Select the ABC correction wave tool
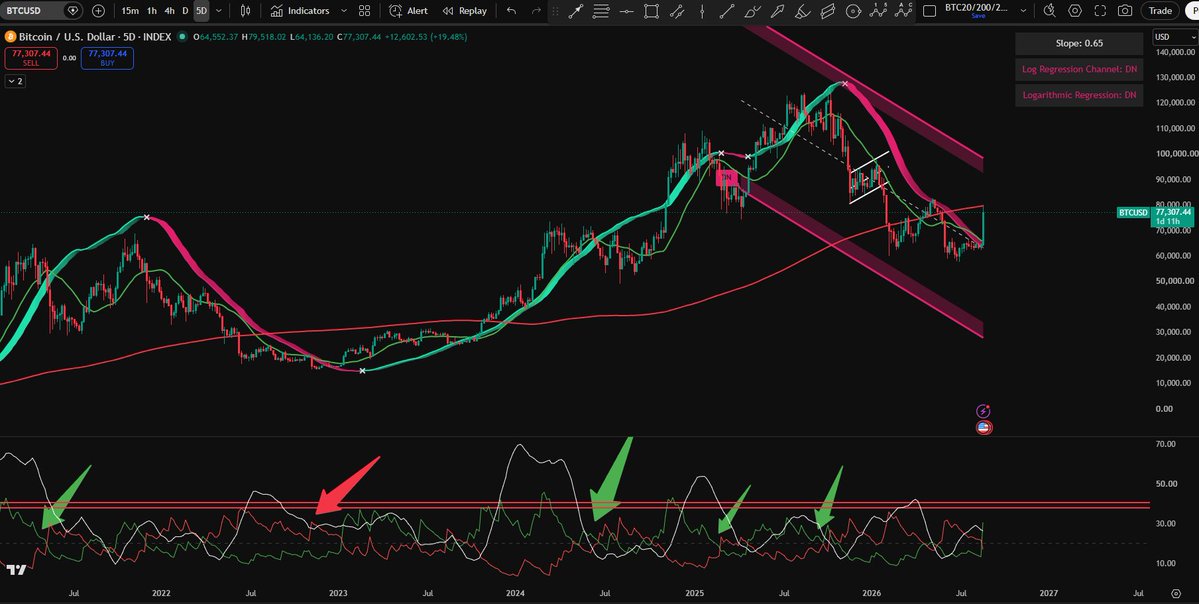This screenshot has width=1199, height=604. point(902,11)
